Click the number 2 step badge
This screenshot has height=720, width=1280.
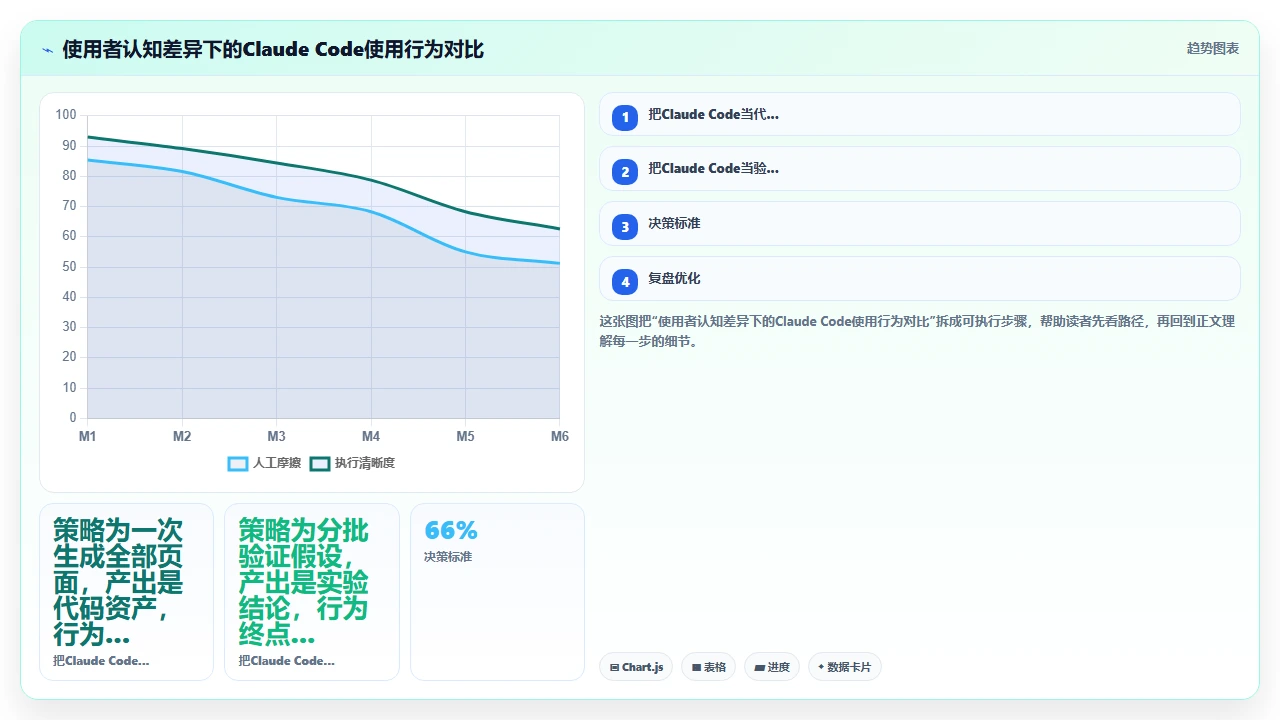coord(625,172)
